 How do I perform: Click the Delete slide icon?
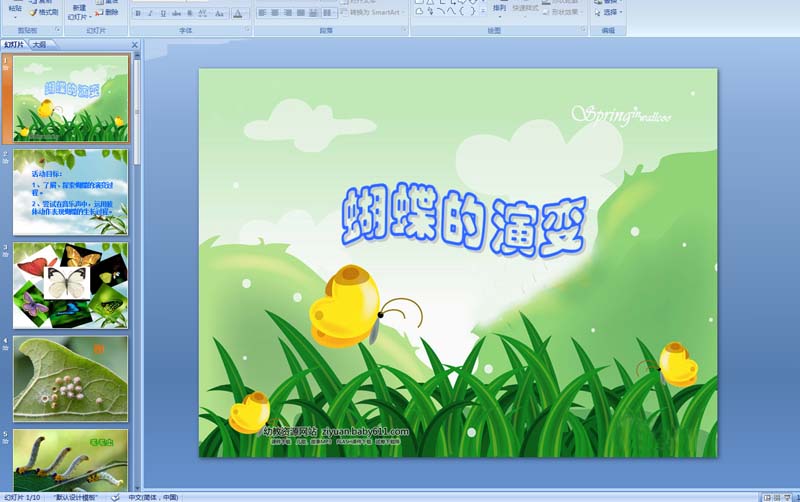pyautogui.click(x=110, y=12)
